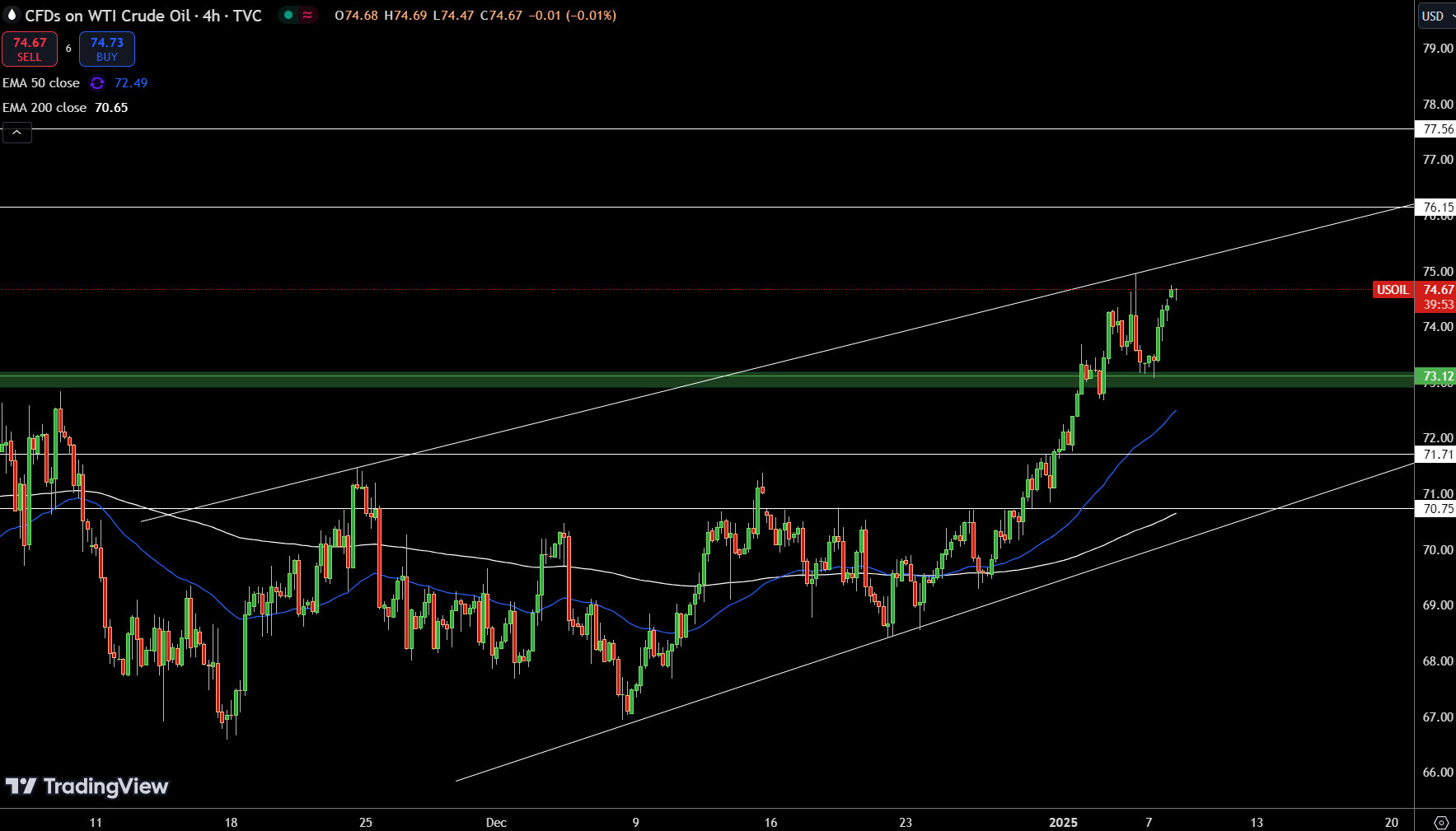Collapse the indicator legend with chevron
1456x831 pixels.
click(17, 132)
